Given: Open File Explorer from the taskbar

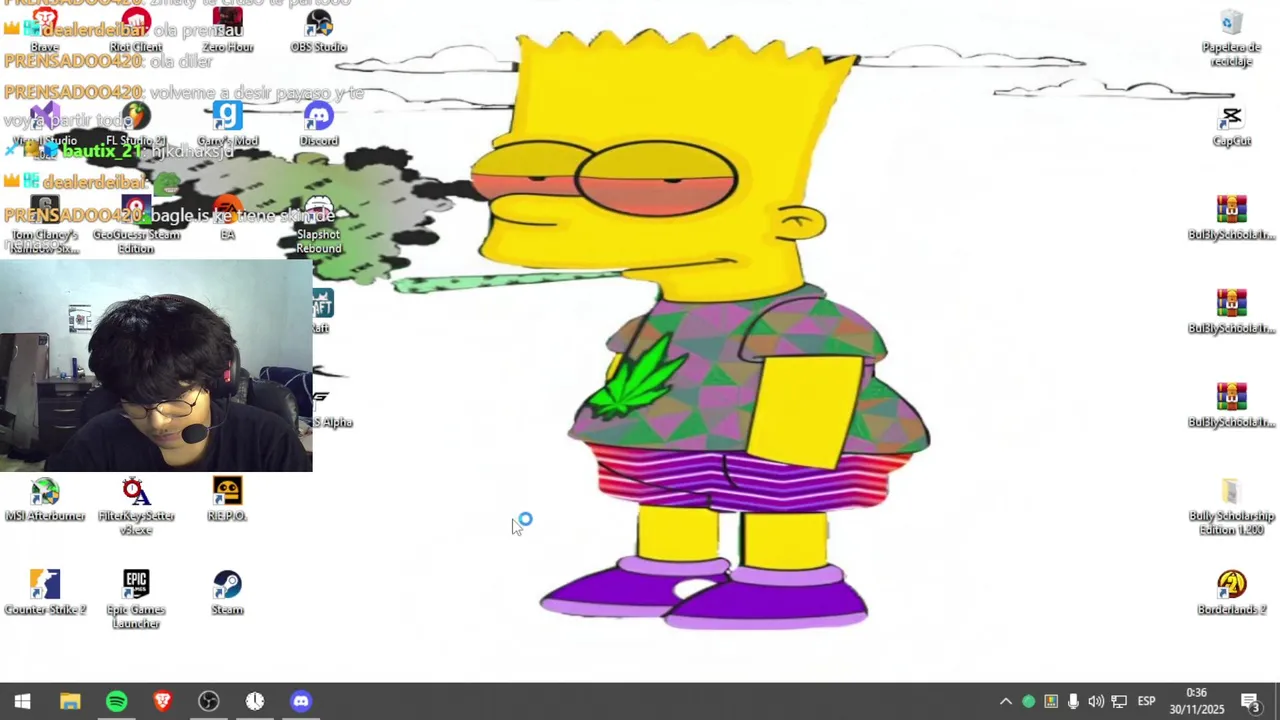Looking at the screenshot, I should pyautogui.click(x=70, y=701).
